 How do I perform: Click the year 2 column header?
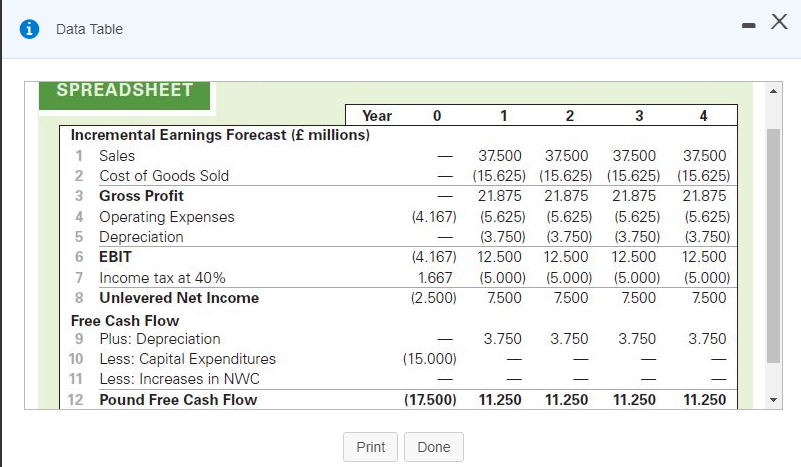tap(570, 116)
